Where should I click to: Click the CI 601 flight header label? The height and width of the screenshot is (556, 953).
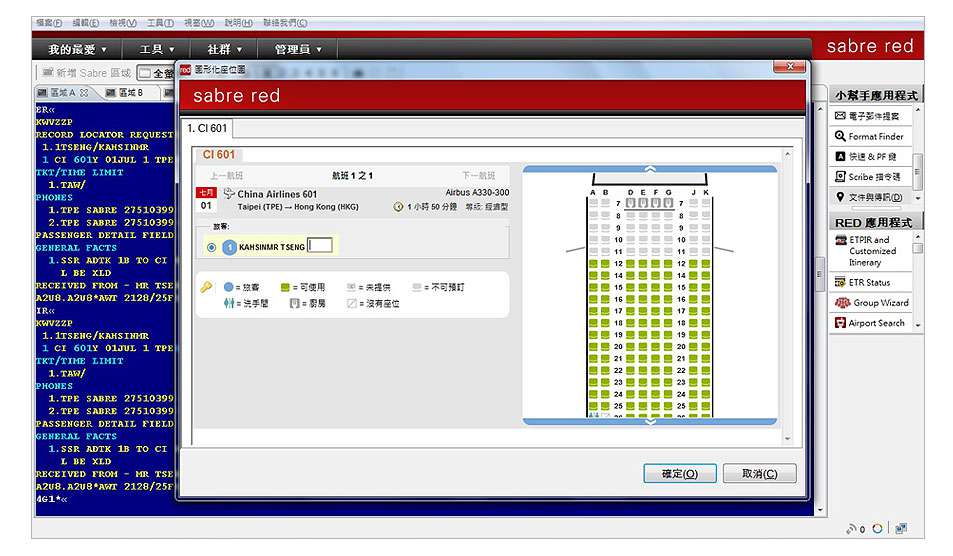pyautogui.click(x=219, y=154)
